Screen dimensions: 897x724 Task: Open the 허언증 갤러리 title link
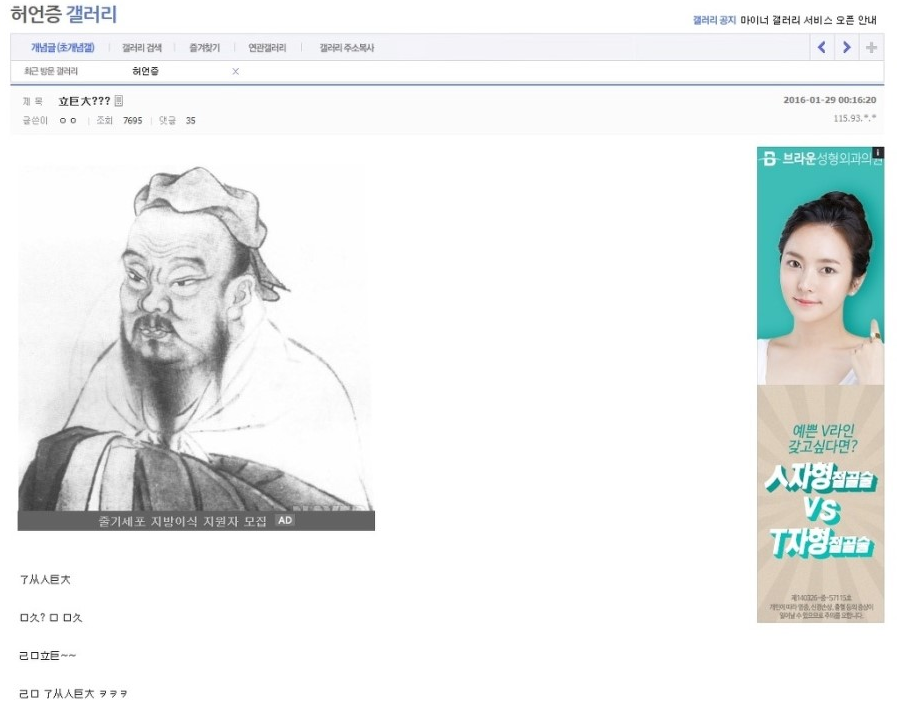tap(63, 14)
